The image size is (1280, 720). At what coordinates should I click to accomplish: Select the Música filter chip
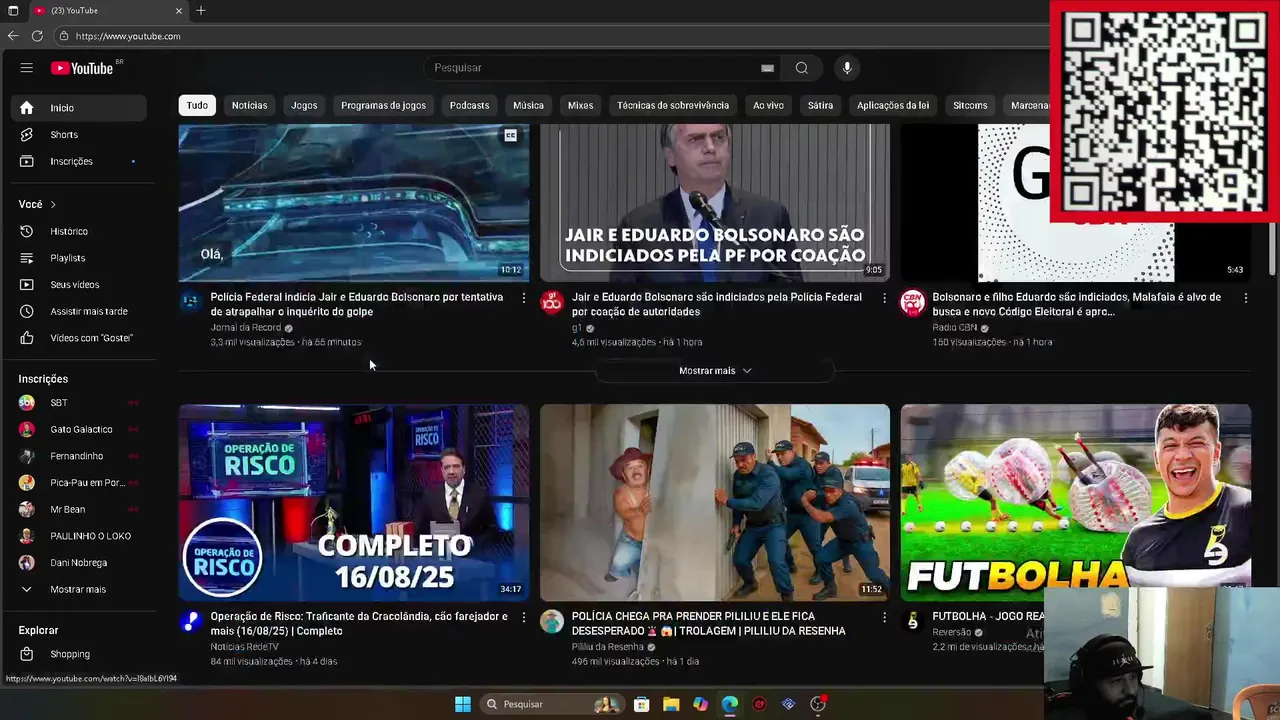coord(528,105)
